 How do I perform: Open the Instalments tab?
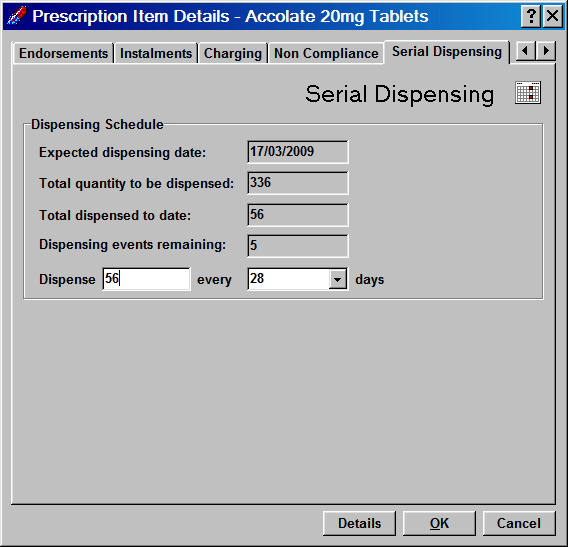(156, 53)
